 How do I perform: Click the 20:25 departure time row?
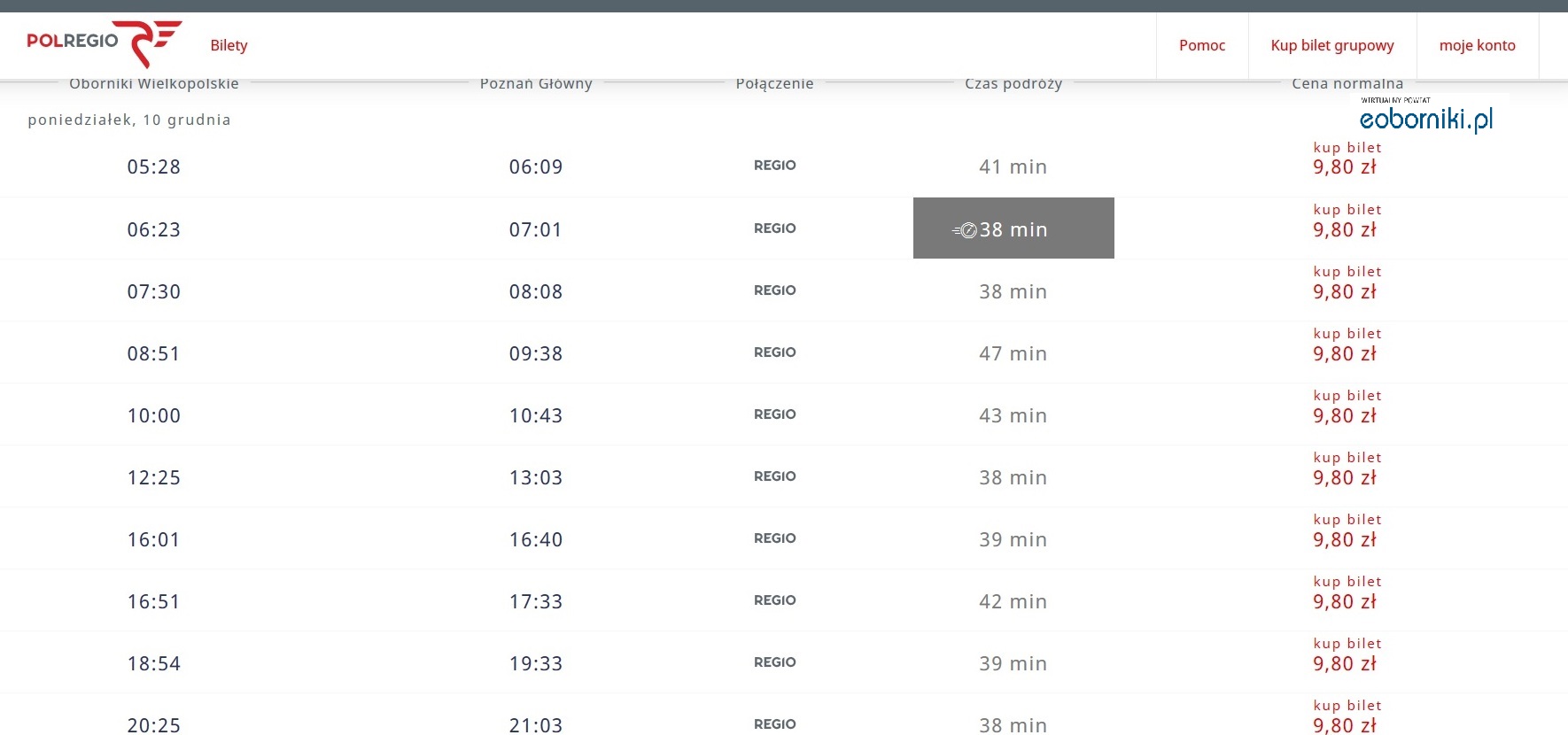pyautogui.click(x=784, y=718)
